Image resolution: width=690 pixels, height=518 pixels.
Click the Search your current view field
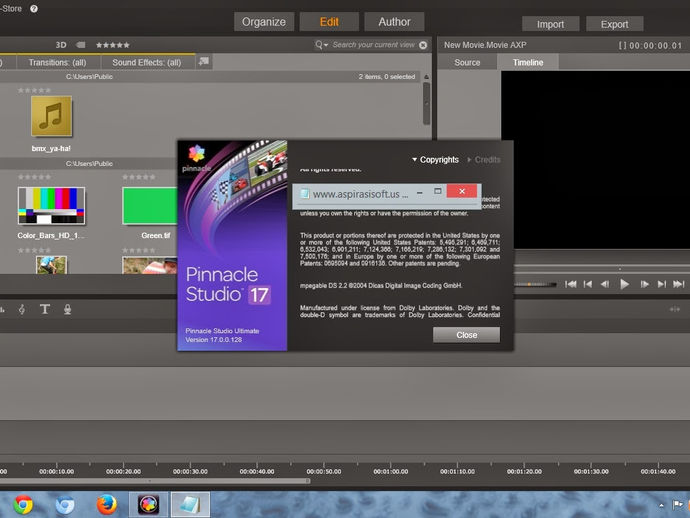(373, 45)
